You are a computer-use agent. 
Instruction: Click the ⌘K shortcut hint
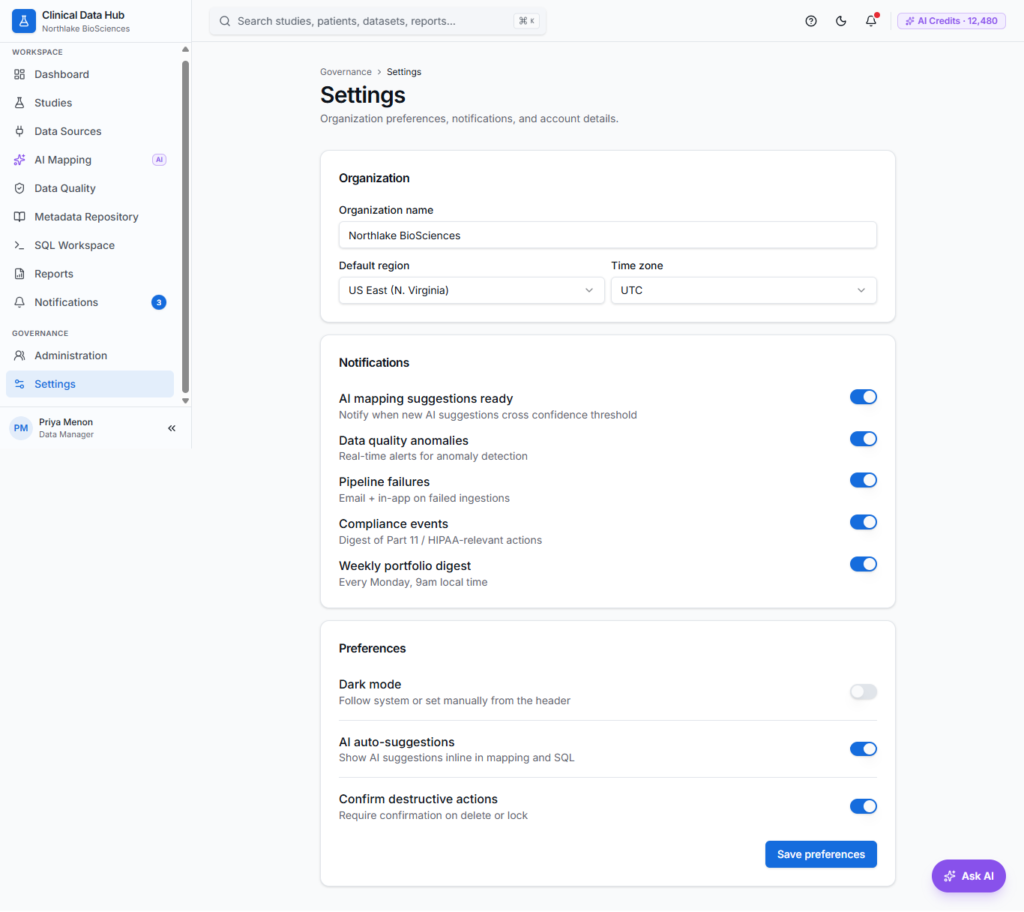click(526, 21)
